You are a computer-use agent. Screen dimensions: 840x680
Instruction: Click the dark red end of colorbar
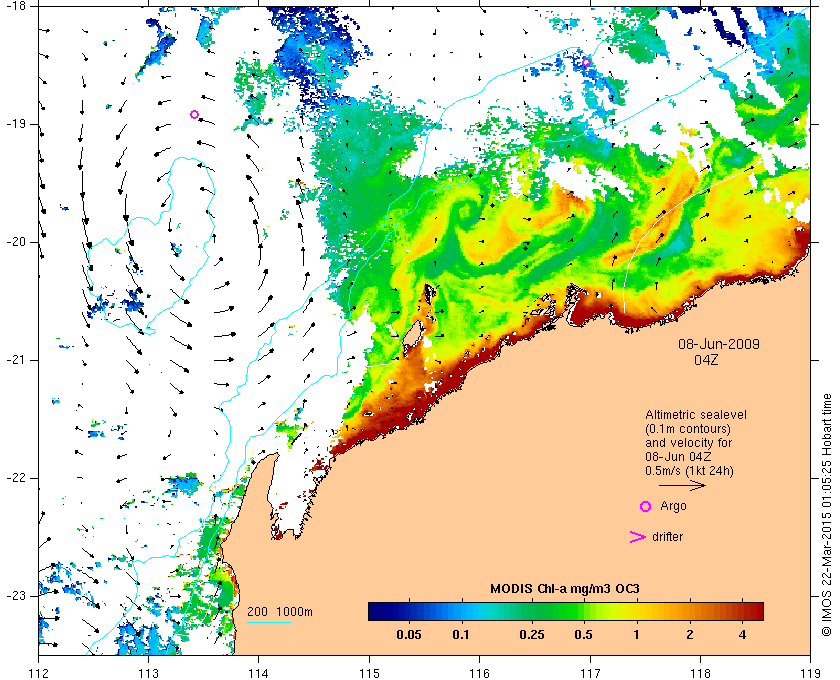pyautogui.click(x=754, y=611)
